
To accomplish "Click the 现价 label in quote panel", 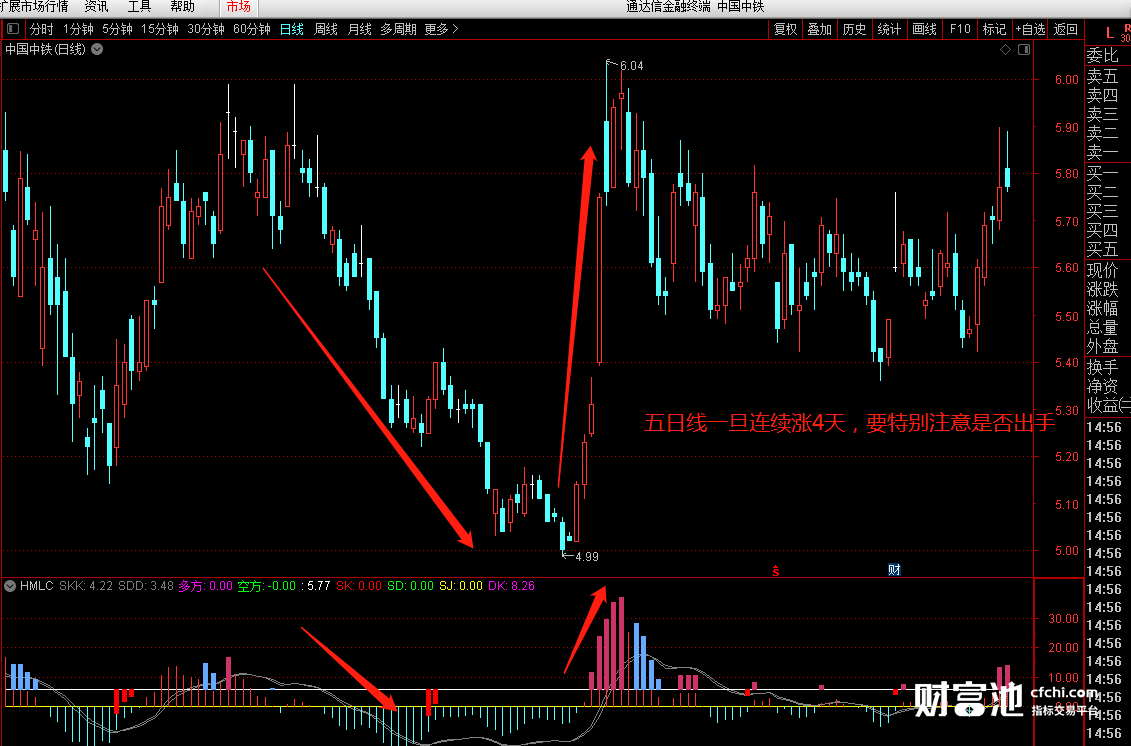I will 1102,271.
